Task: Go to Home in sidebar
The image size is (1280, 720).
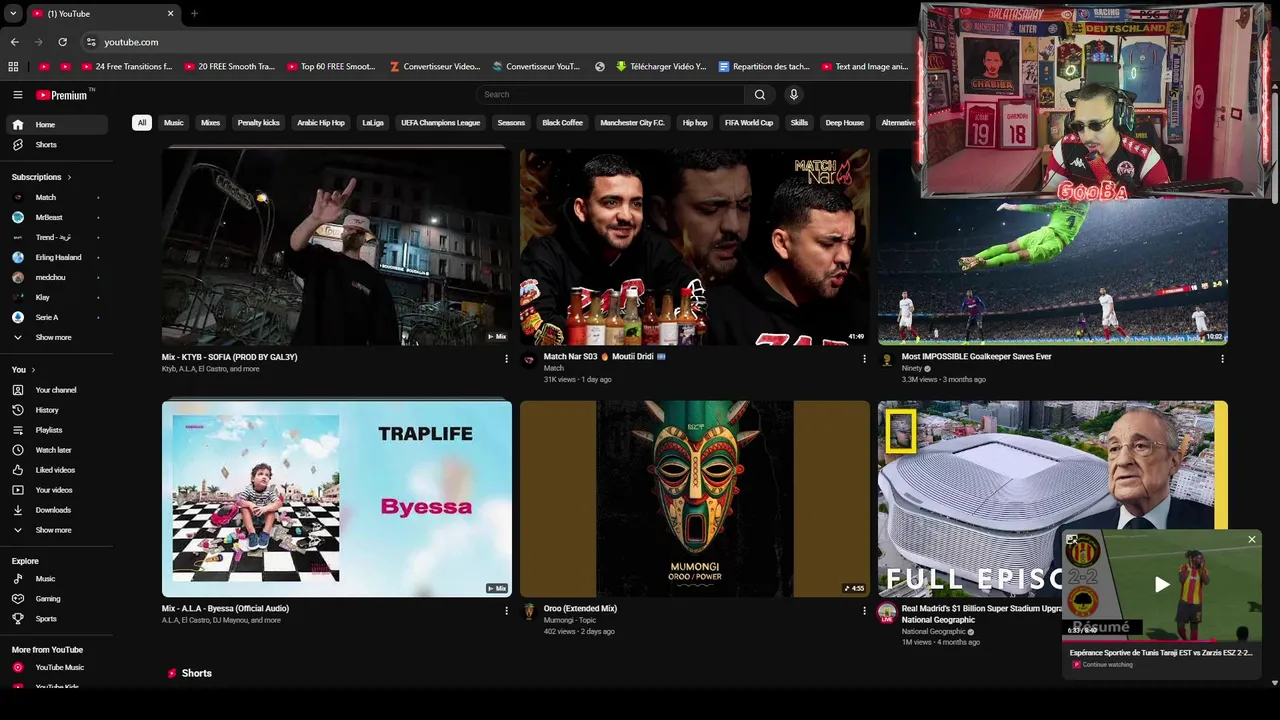Action: pyautogui.click(x=58, y=125)
